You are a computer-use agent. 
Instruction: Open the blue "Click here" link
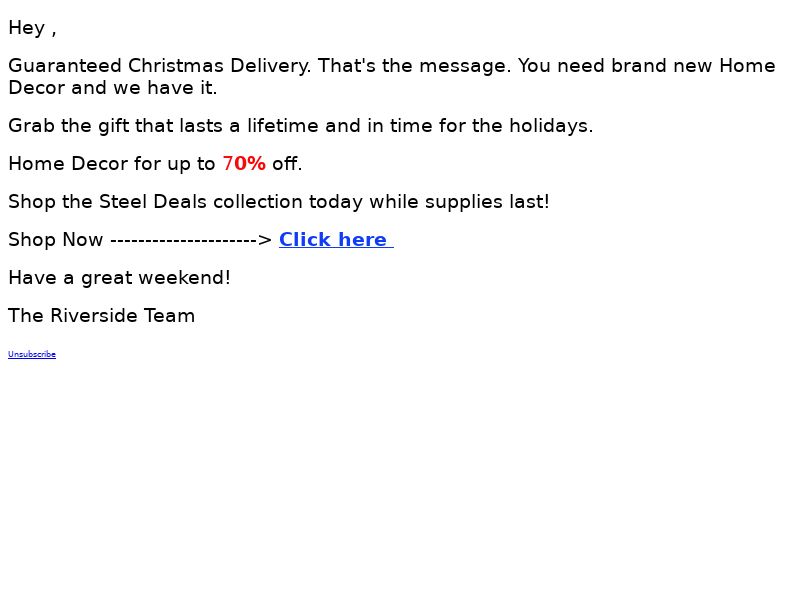tap(336, 239)
